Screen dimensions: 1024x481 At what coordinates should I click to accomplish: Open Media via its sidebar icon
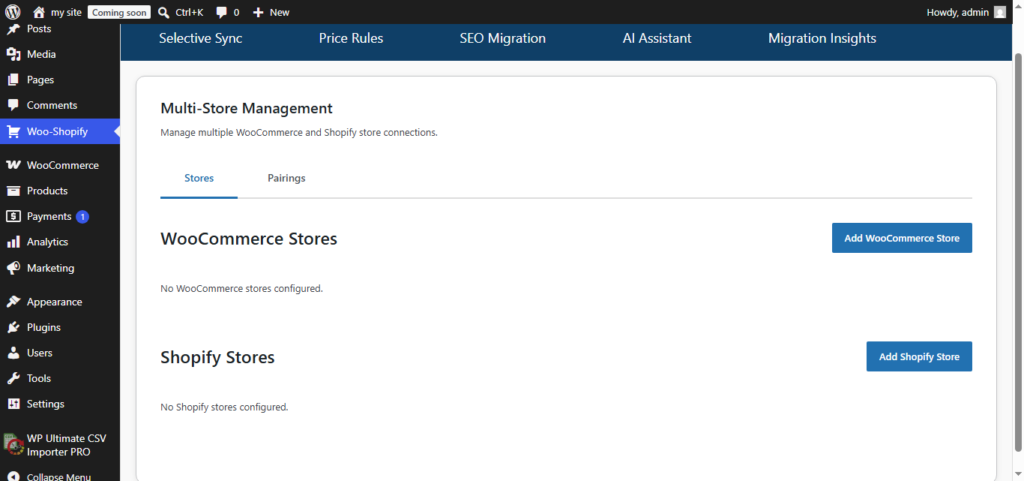(x=13, y=54)
